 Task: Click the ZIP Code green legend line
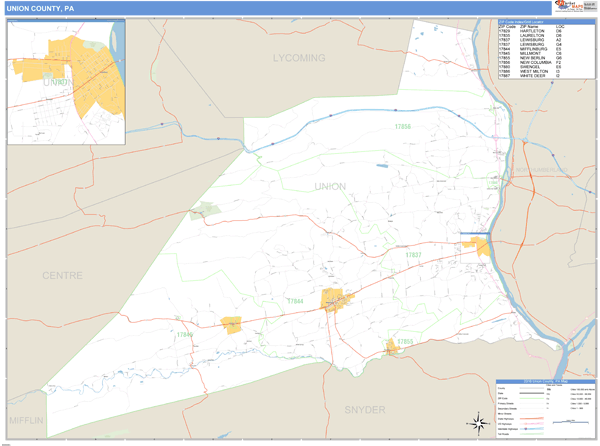[x=532, y=399]
